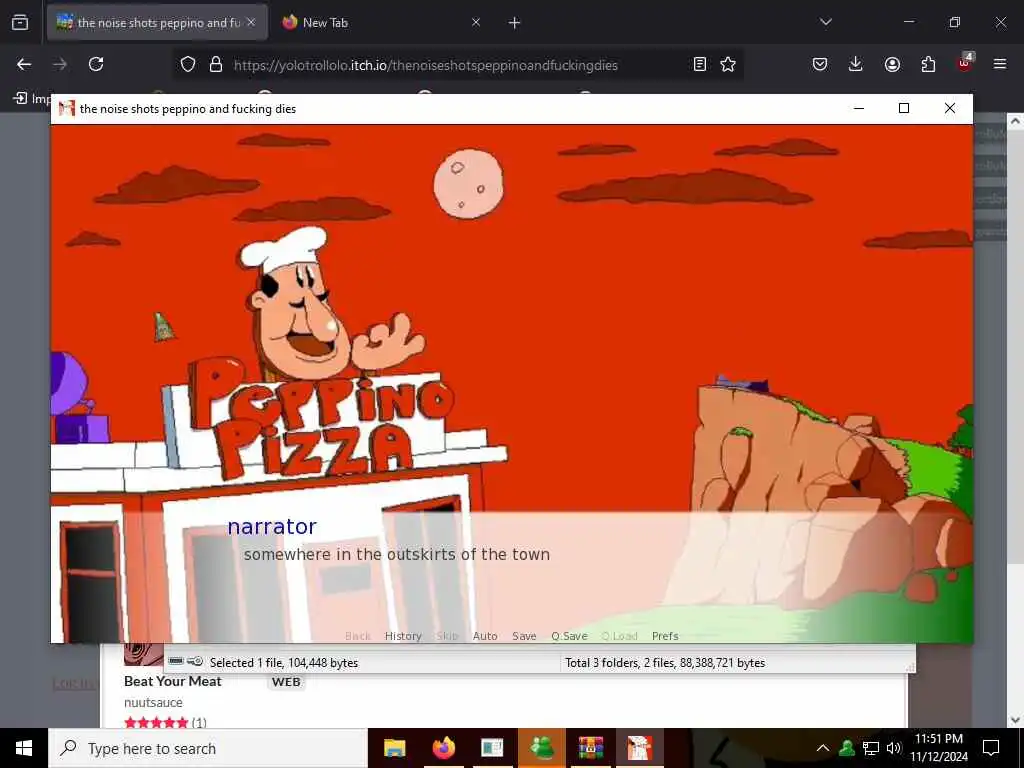Close the noise shots peppino tab
The width and height of the screenshot is (1024, 768).
tap(251, 22)
